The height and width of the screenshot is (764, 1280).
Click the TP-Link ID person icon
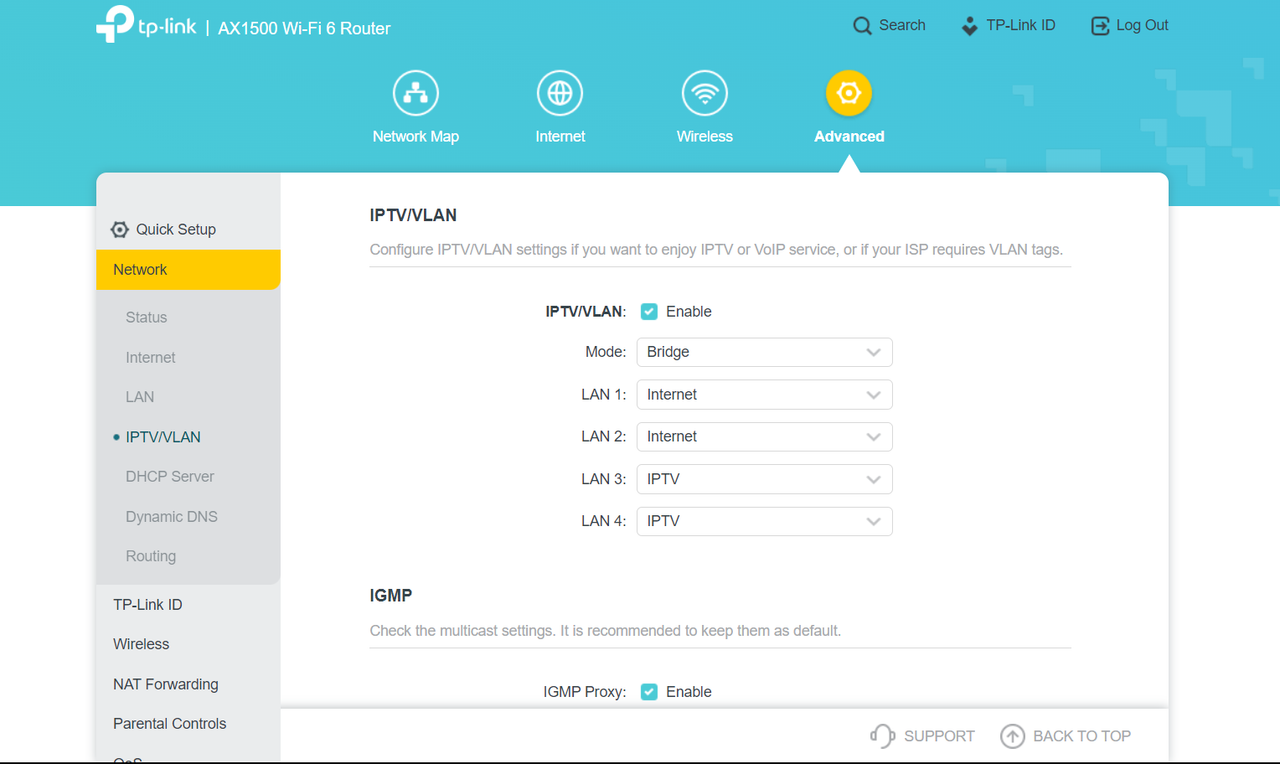[968, 25]
